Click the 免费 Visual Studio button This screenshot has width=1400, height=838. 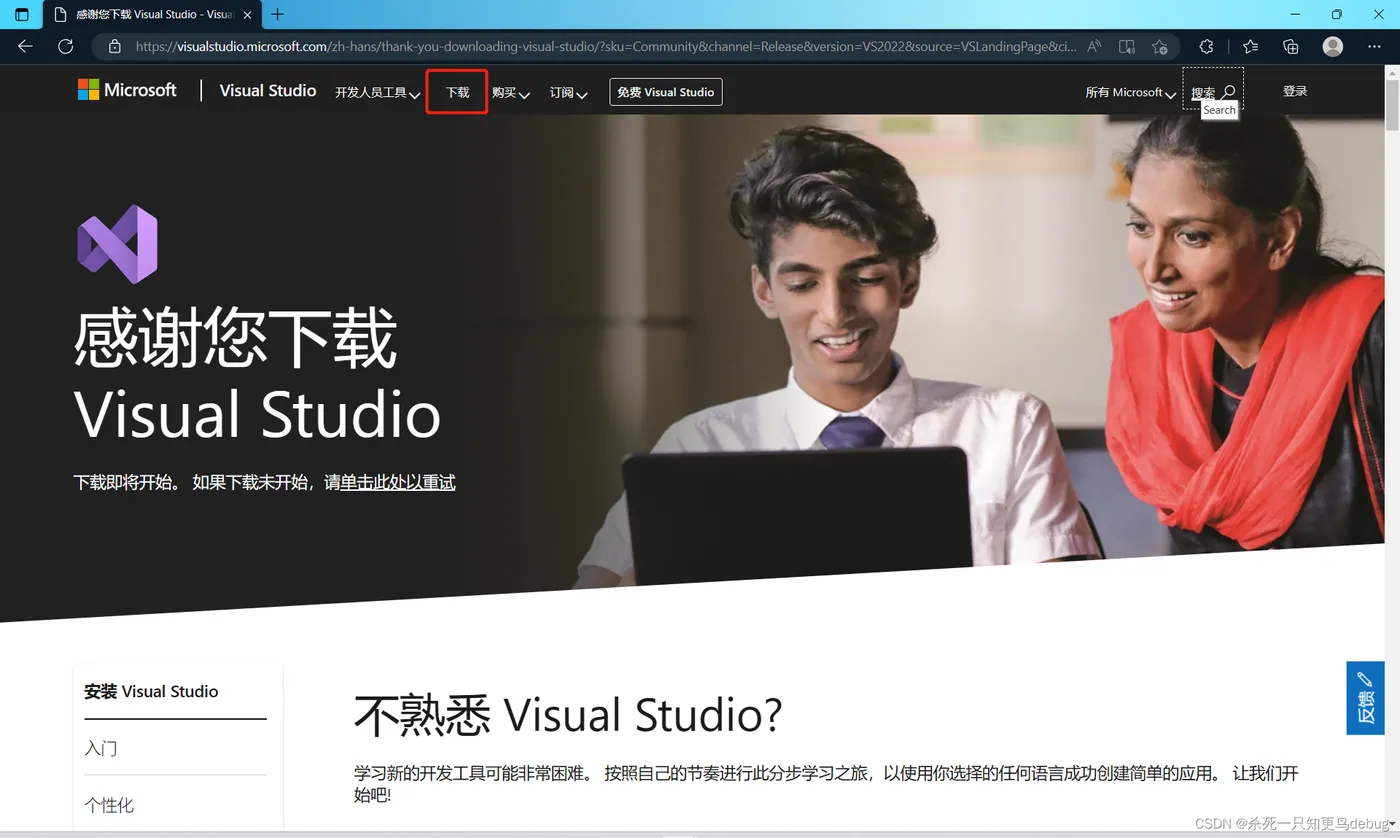click(665, 92)
